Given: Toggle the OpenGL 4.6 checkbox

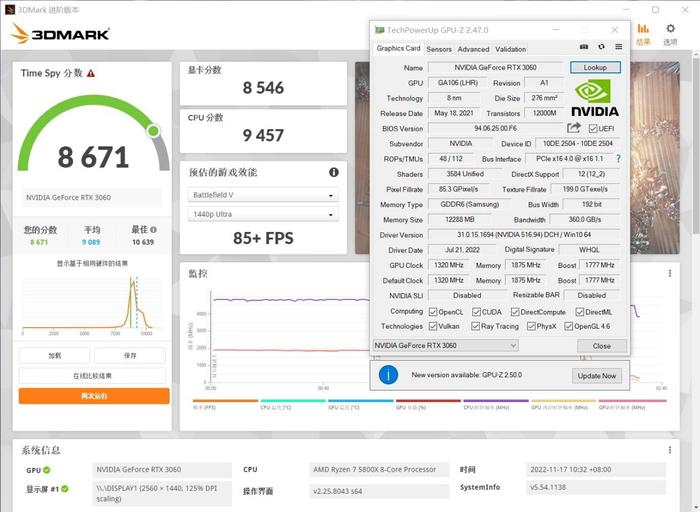Looking at the screenshot, I should click(568, 326).
